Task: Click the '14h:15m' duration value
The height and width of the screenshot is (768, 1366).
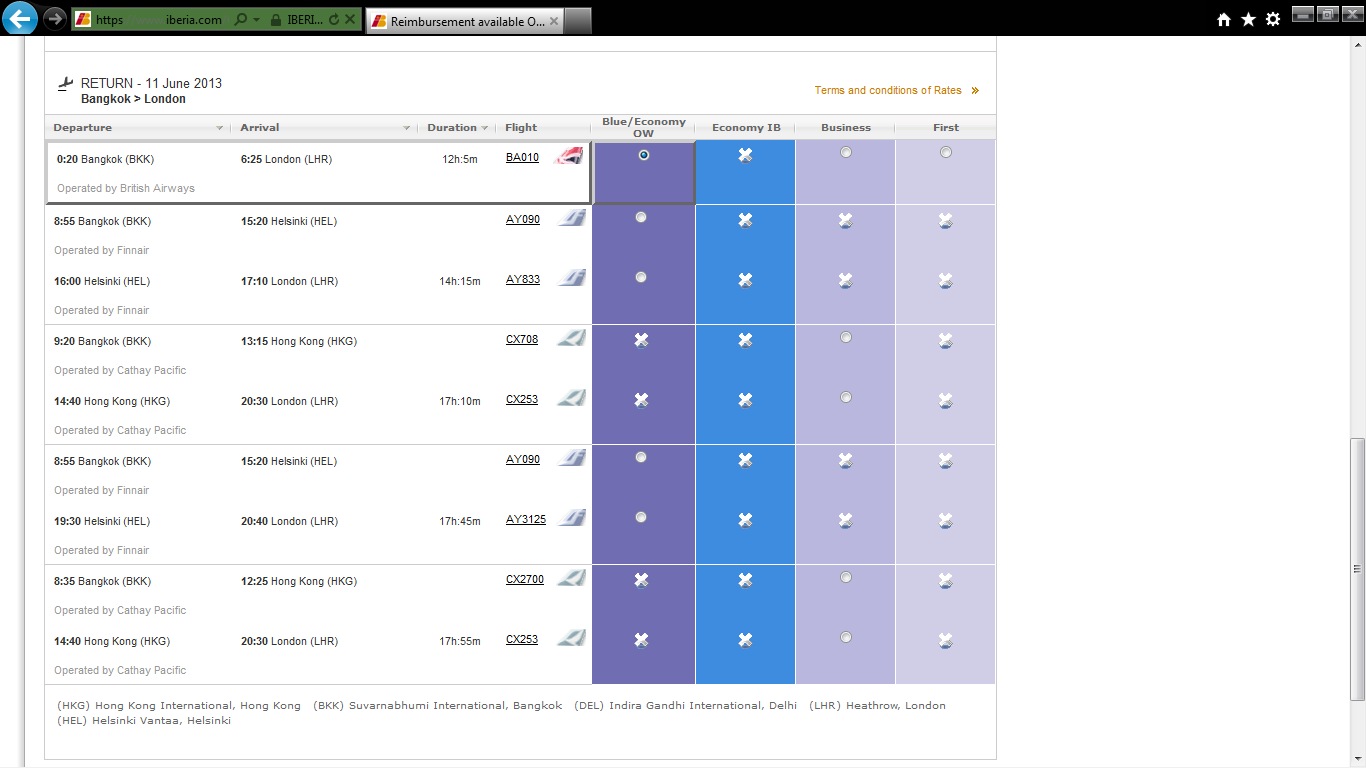Action: 460,282
